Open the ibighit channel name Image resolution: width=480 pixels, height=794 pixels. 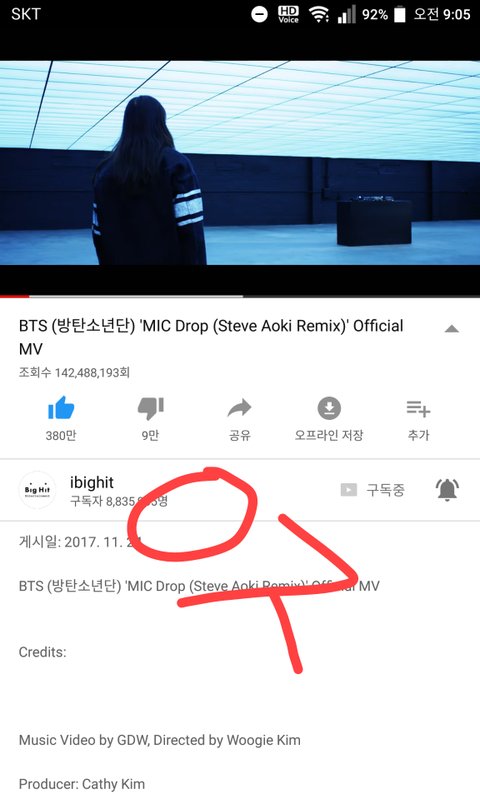(92, 482)
